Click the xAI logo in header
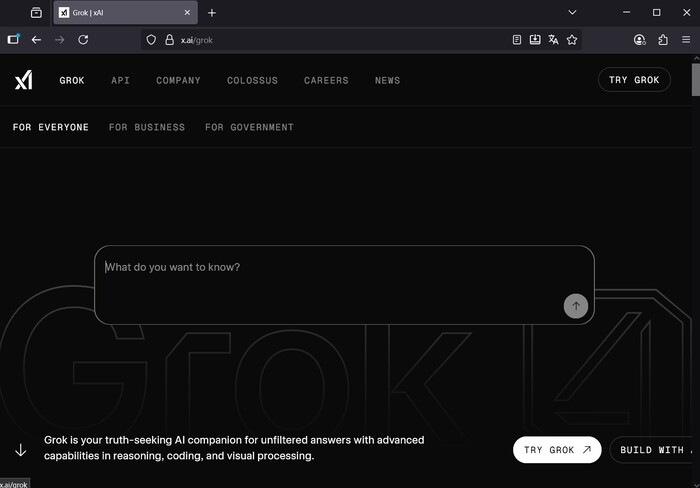 coord(24,80)
